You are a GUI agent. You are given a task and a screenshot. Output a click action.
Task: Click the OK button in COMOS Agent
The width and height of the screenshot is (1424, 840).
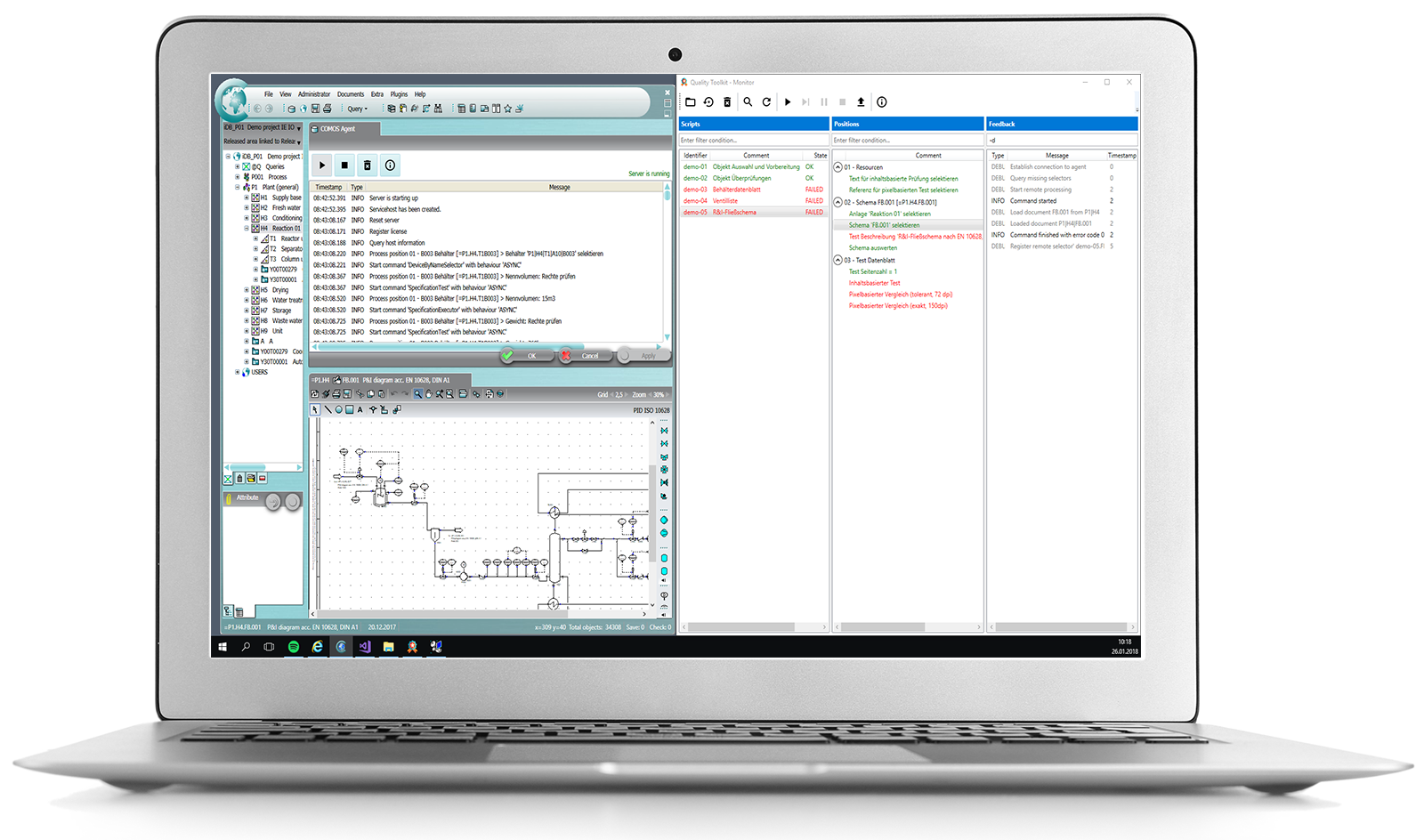point(522,356)
